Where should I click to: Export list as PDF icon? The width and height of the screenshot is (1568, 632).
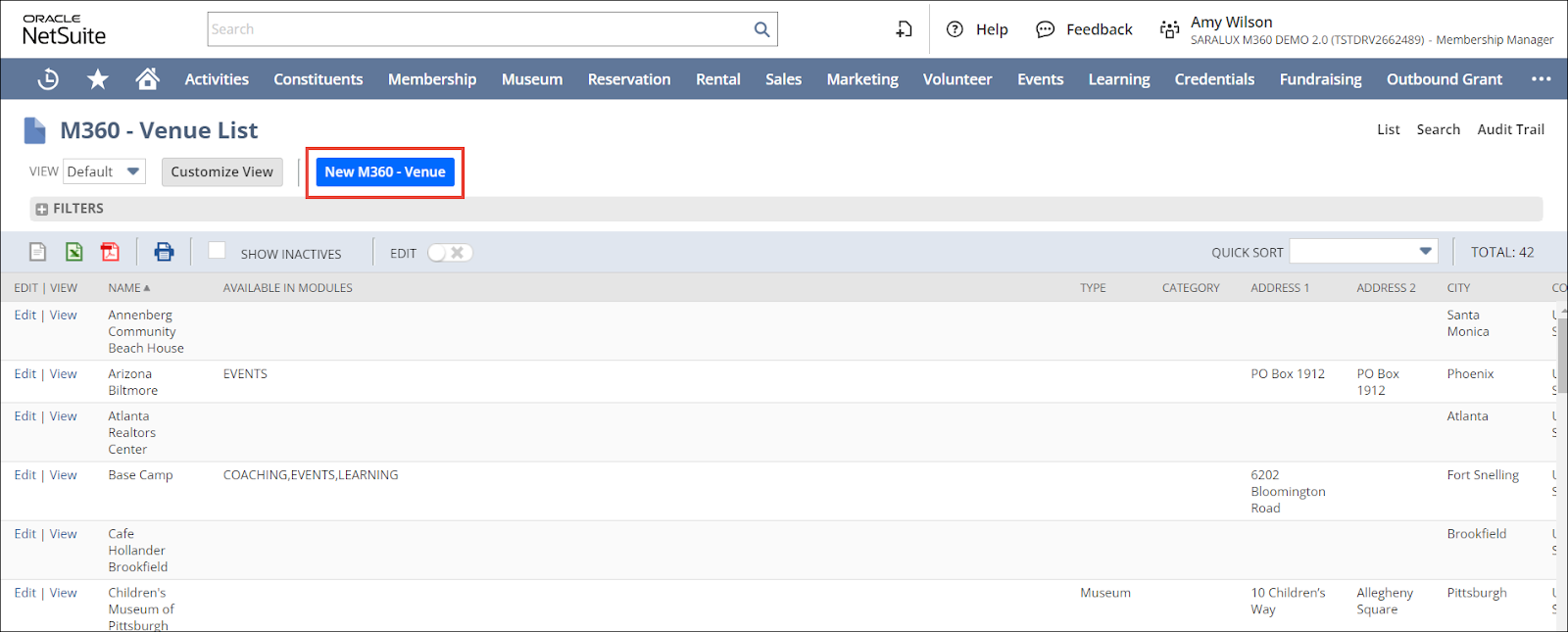coord(110,252)
